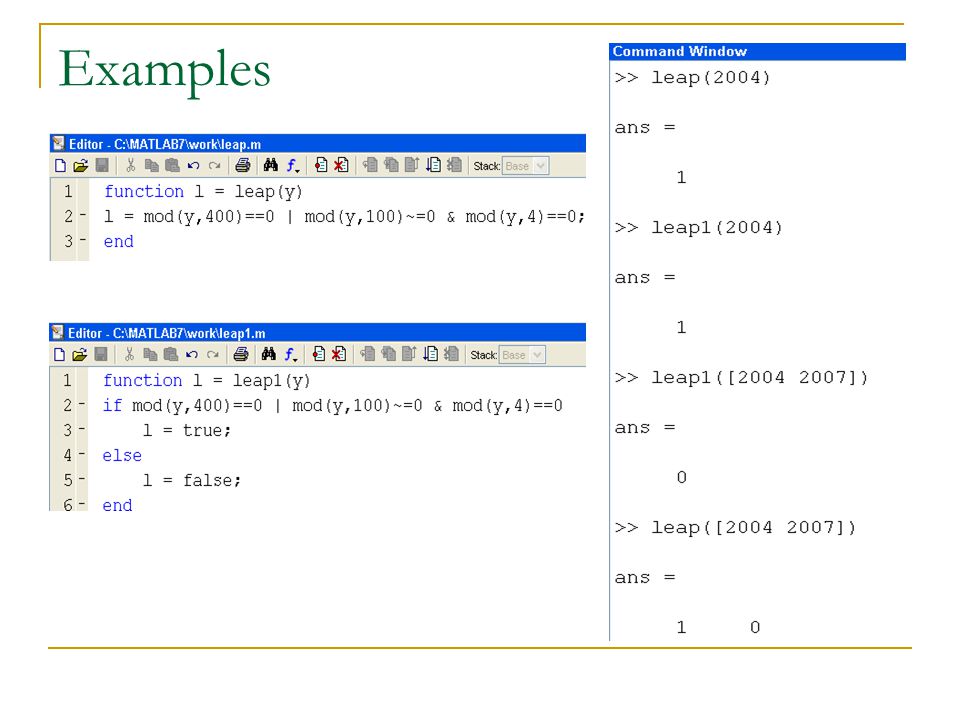Clear all breakpoints in leap.m editor
Screen dimensions: 960x720
(341, 165)
